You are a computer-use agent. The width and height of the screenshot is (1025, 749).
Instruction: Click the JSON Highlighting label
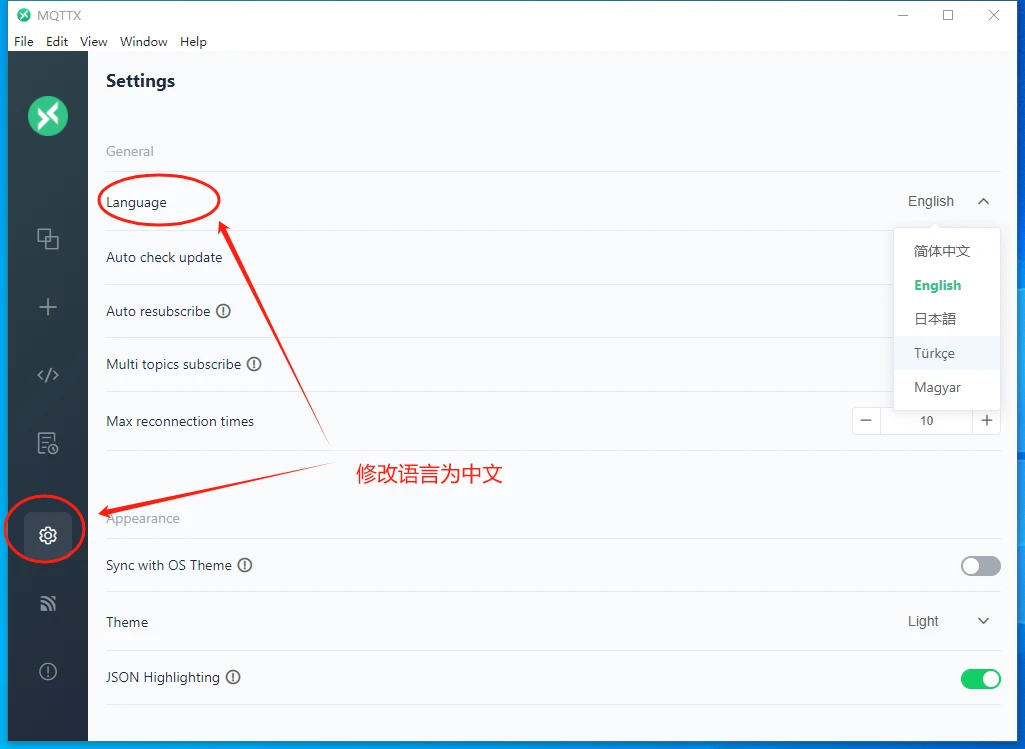click(163, 677)
